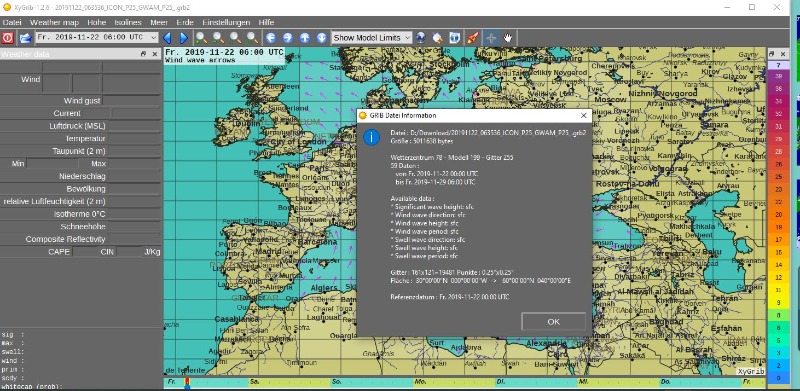
Task: Pan map left with blue arrow
Action: [x=270, y=38]
